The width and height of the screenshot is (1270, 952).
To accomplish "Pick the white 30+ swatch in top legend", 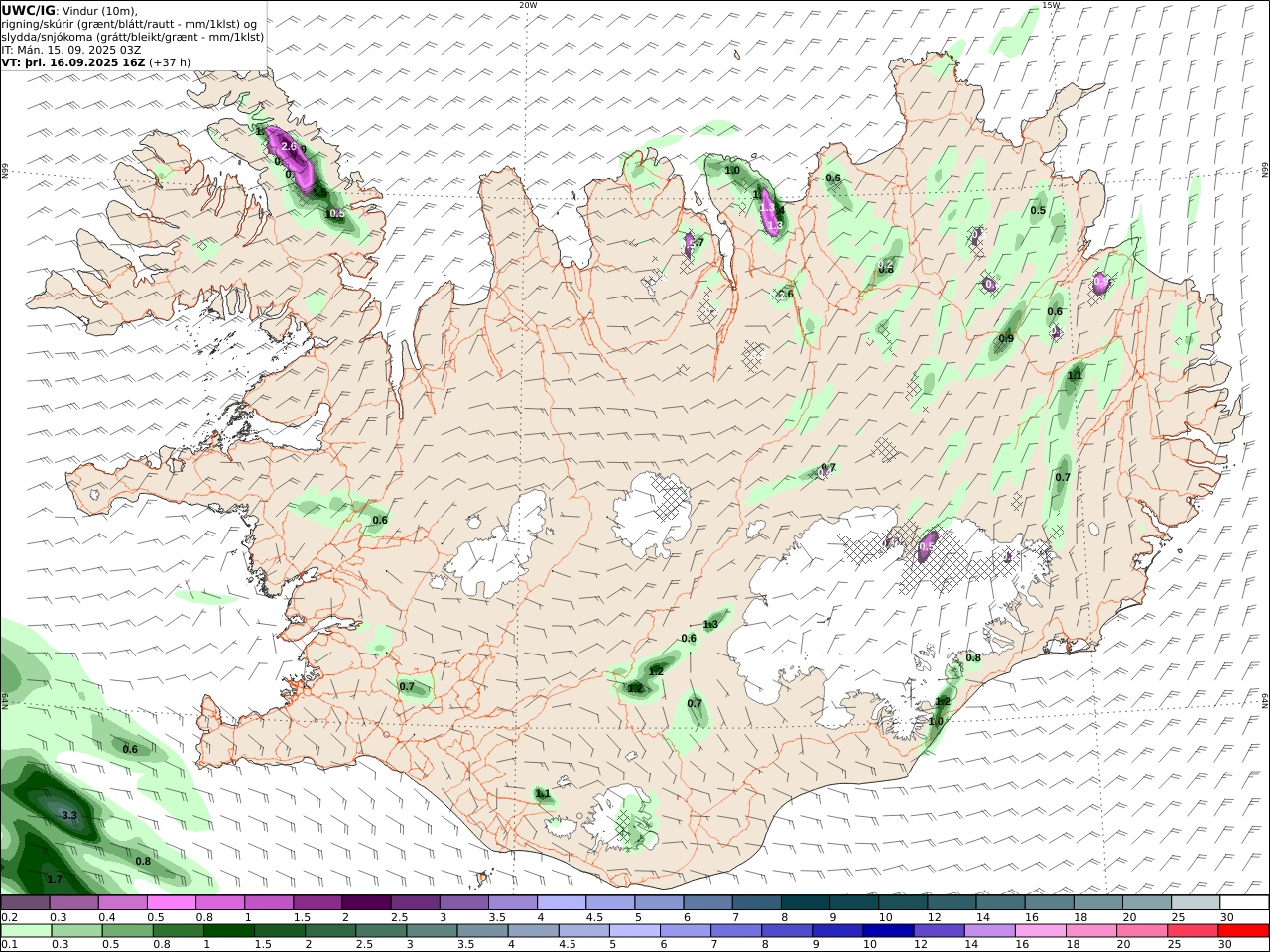I will coord(1244,903).
